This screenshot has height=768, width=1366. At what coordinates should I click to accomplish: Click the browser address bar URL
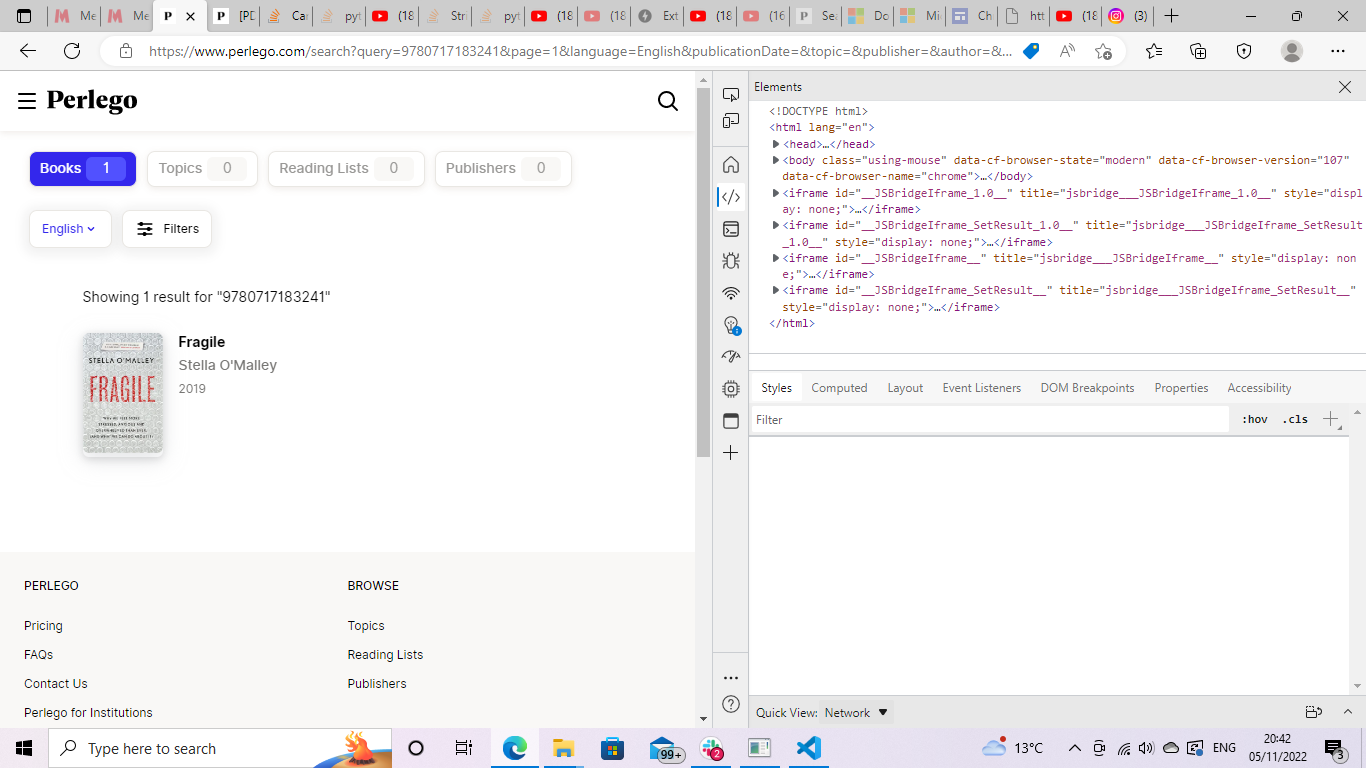580,51
